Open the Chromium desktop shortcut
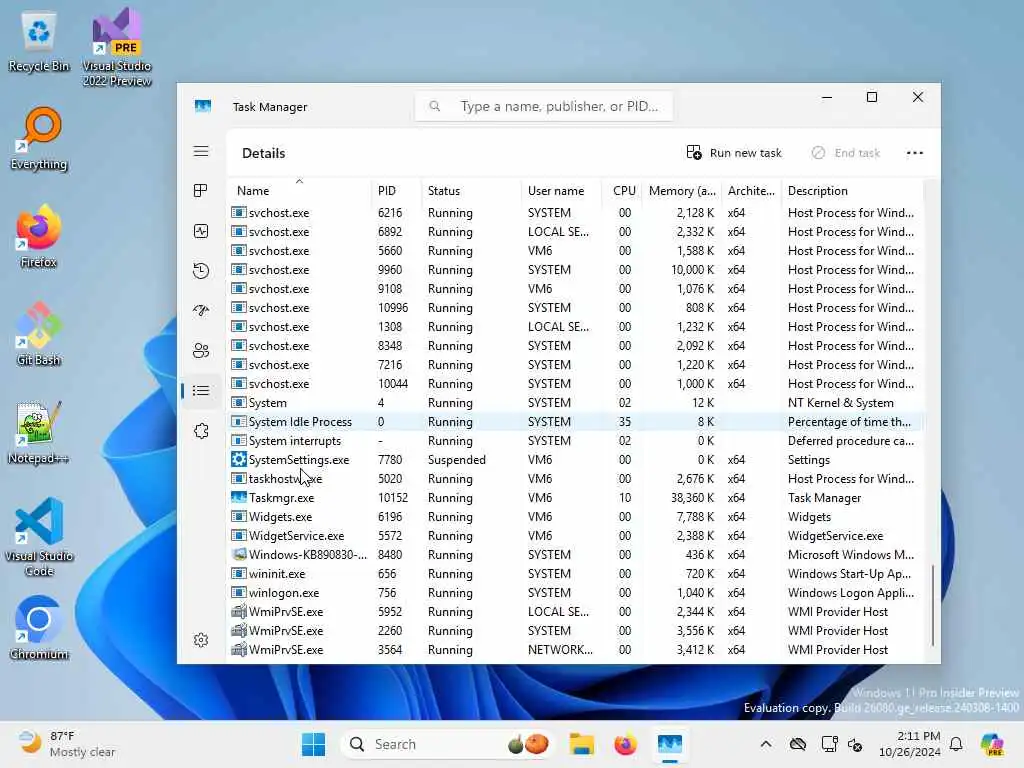The image size is (1024, 768). 39,628
